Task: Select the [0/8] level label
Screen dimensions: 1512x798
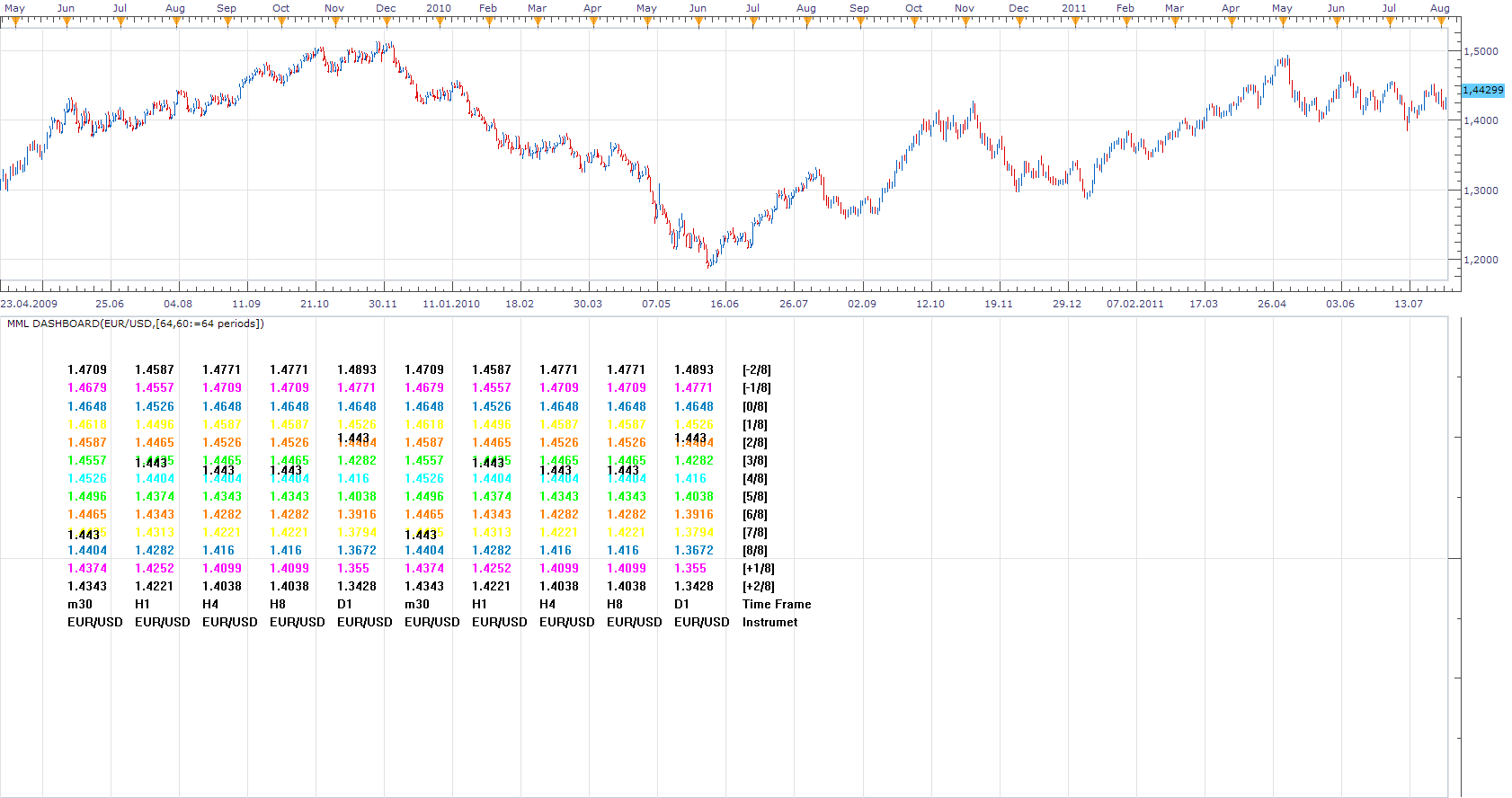Action: [x=755, y=407]
